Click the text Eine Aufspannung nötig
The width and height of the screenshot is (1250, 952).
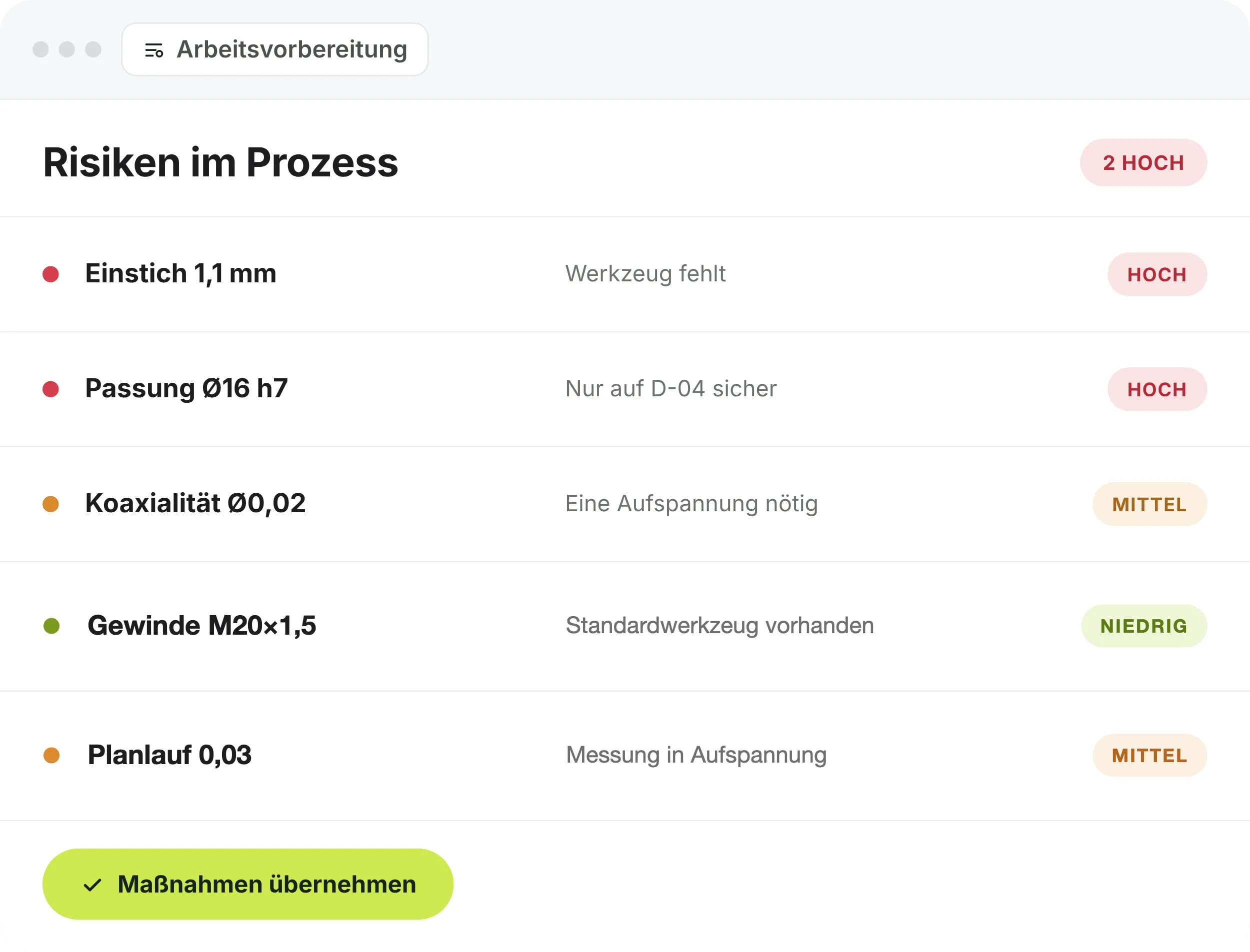[691, 504]
